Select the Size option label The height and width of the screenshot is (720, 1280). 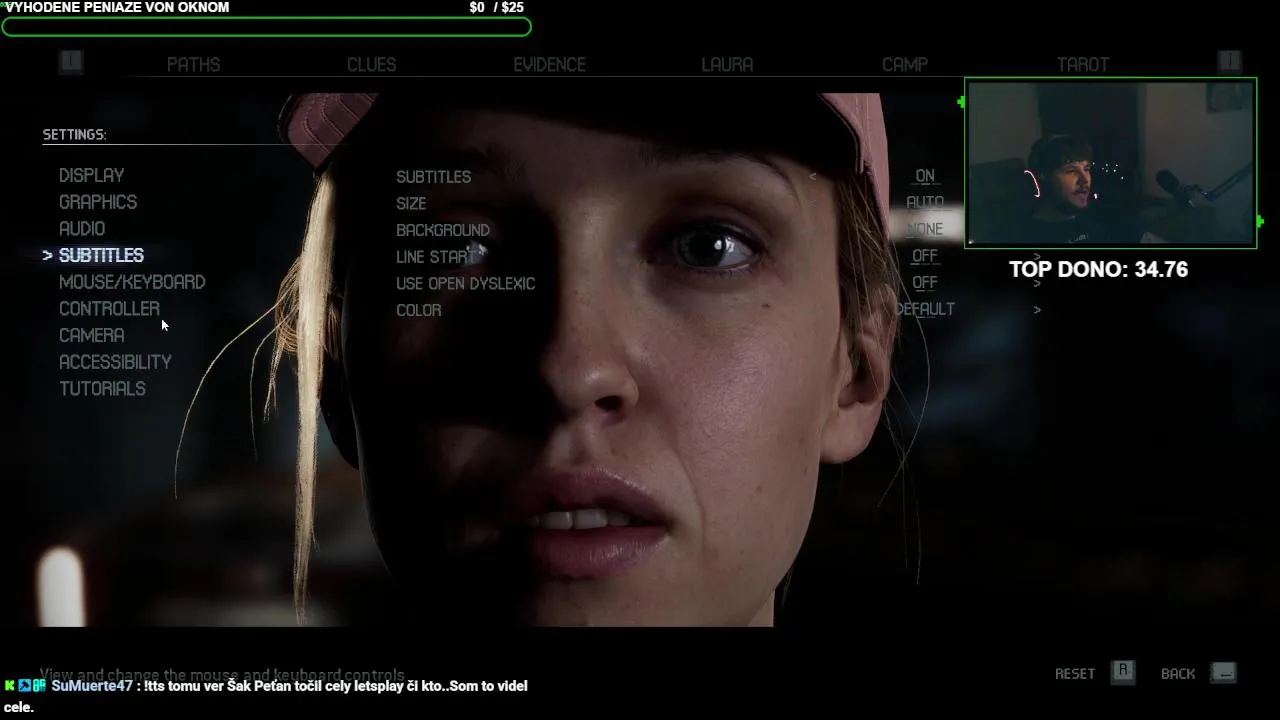pyautogui.click(x=411, y=203)
